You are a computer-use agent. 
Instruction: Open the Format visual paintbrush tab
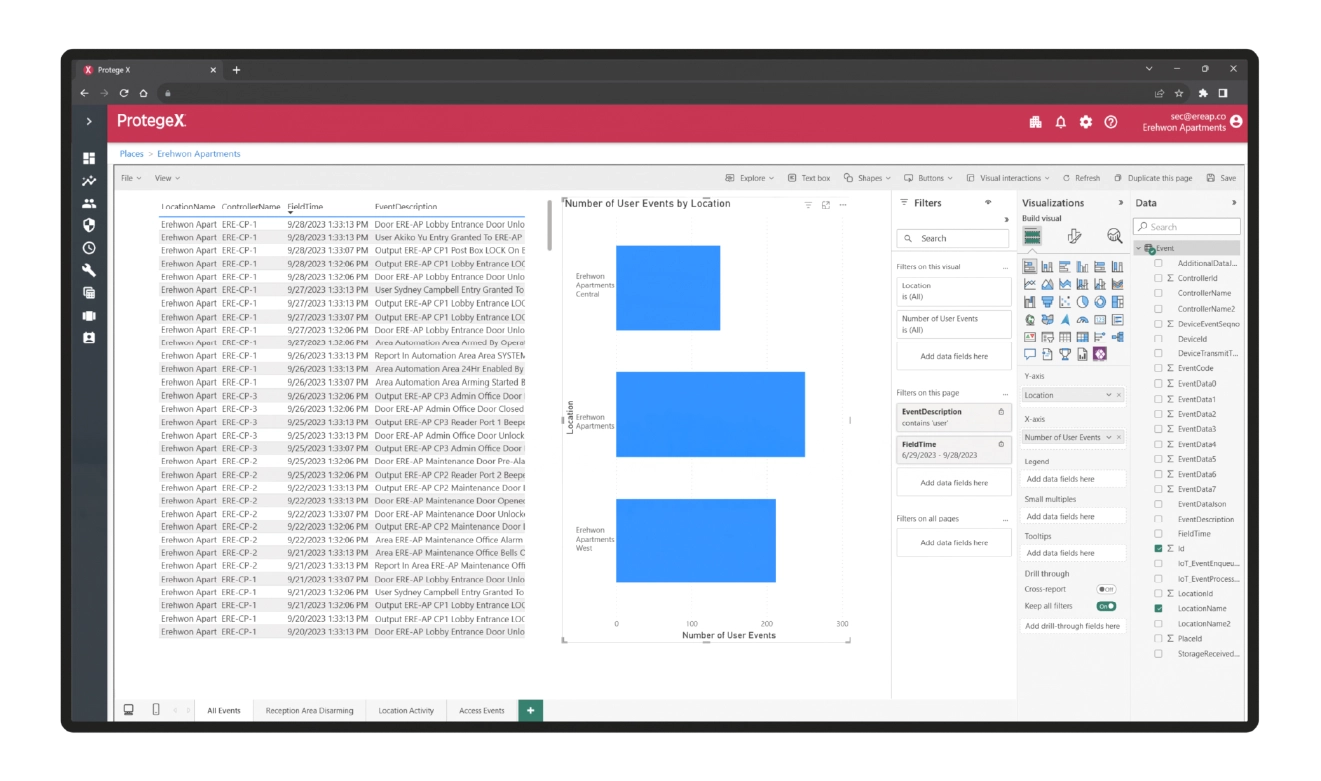1074,236
